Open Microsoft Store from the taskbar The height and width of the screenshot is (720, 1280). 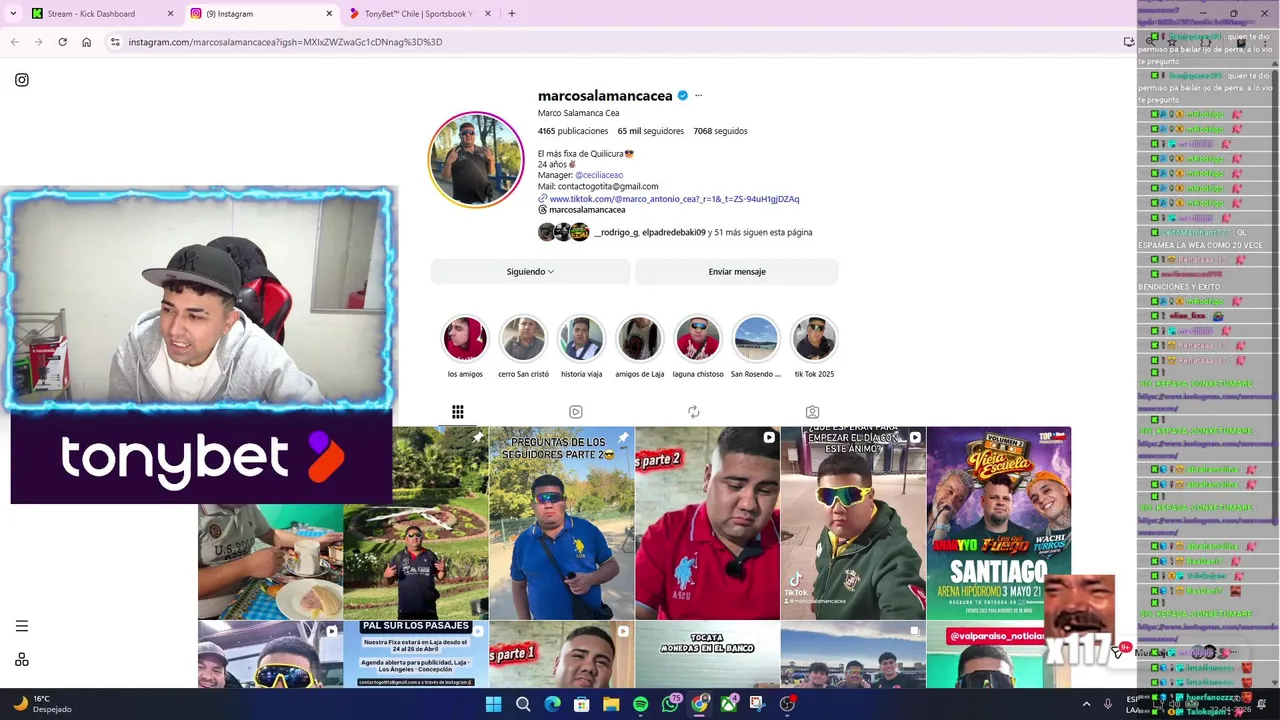(582, 704)
